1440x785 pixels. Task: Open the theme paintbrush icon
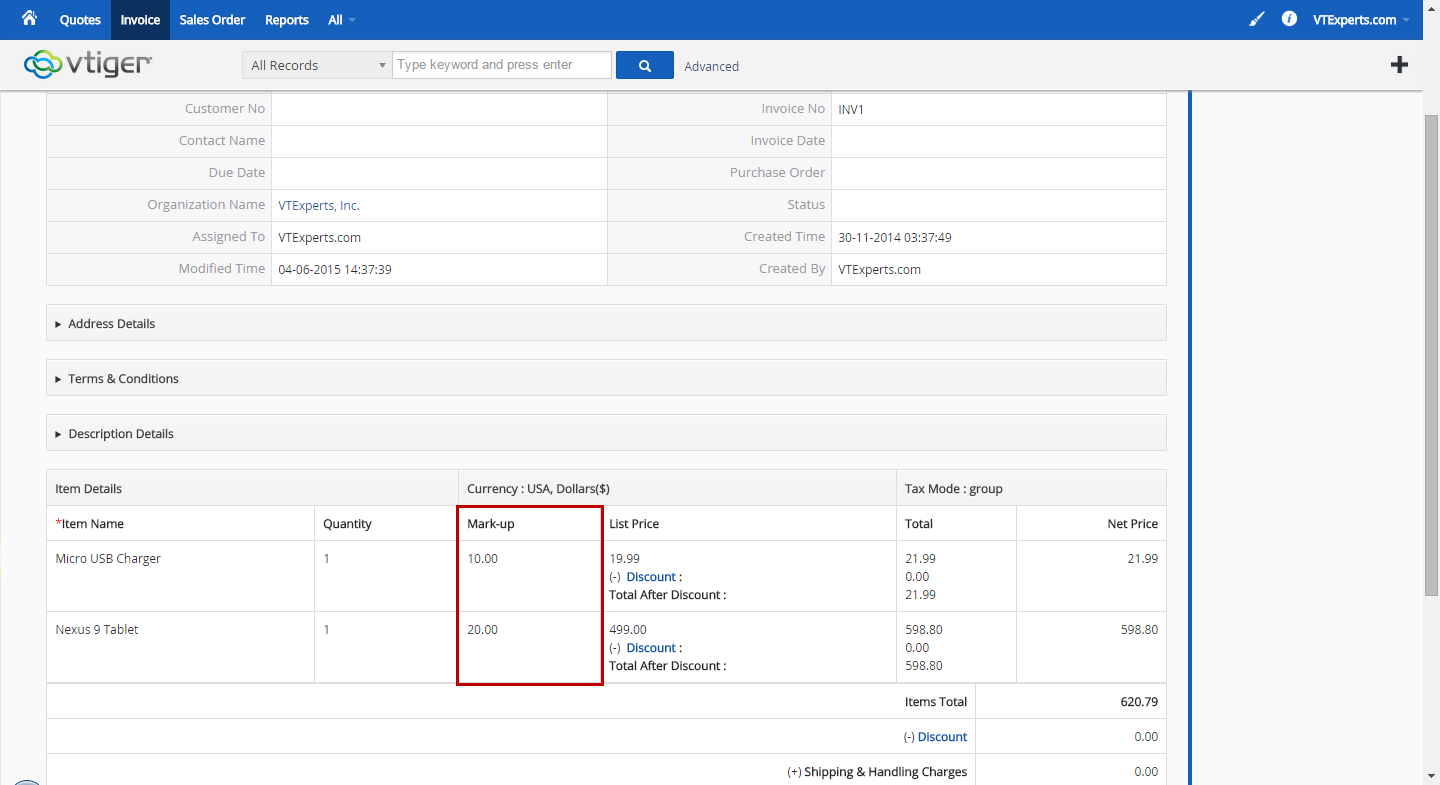pyautogui.click(x=1257, y=19)
